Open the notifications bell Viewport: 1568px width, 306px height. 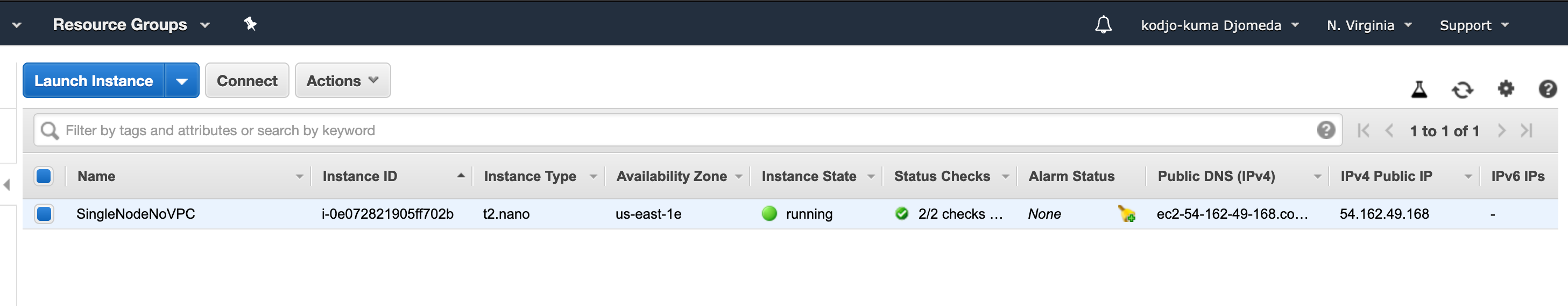tap(1103, 25)
